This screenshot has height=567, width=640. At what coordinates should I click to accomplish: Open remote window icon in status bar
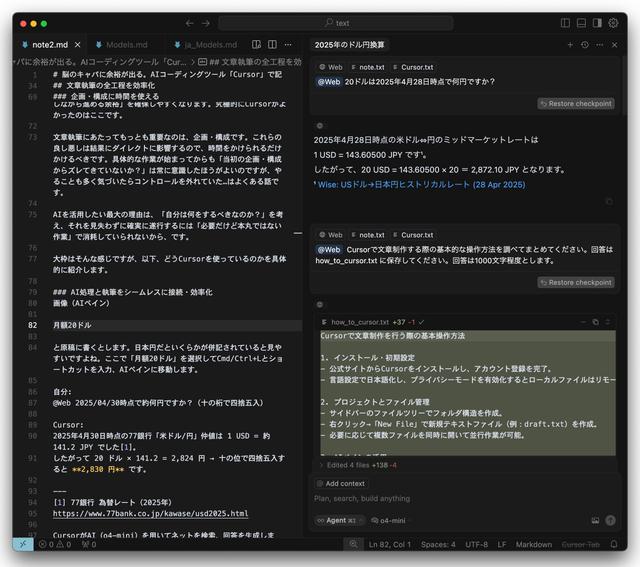(x=23, y=545)
